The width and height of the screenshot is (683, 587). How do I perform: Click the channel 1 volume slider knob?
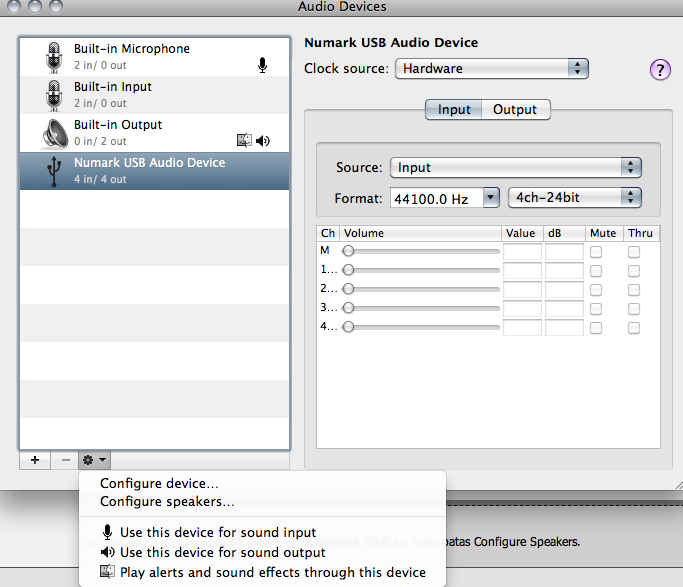pos(348,270)
